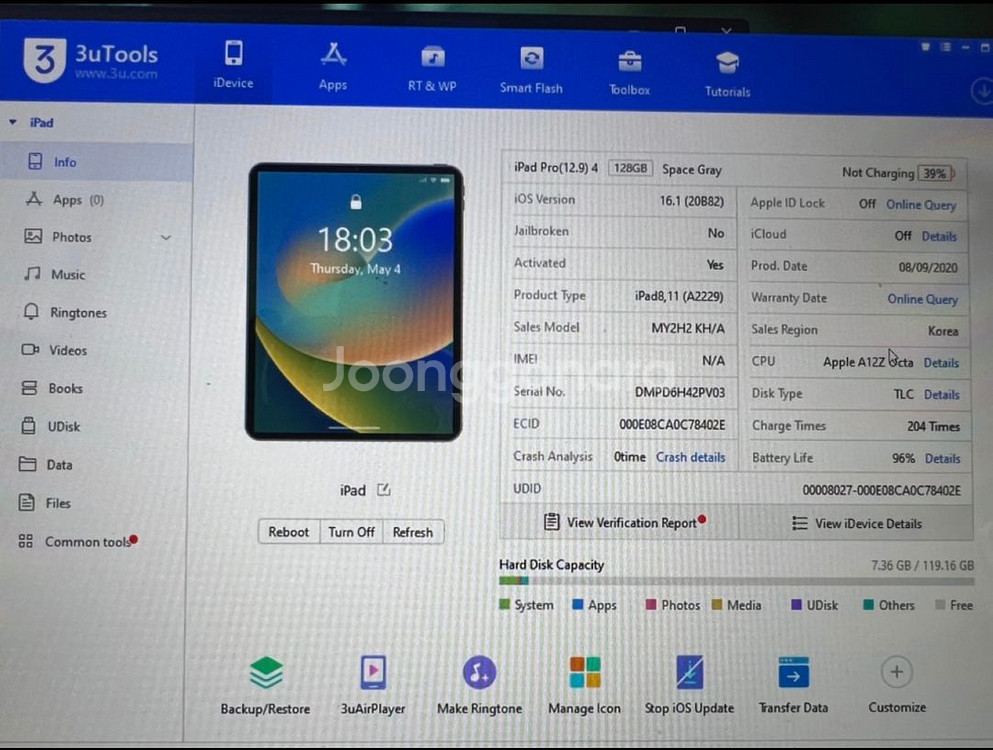This screenshot has width=993, height=750.
Task: Expand the Photos submenu chevron
Action: tap(166, 238)
